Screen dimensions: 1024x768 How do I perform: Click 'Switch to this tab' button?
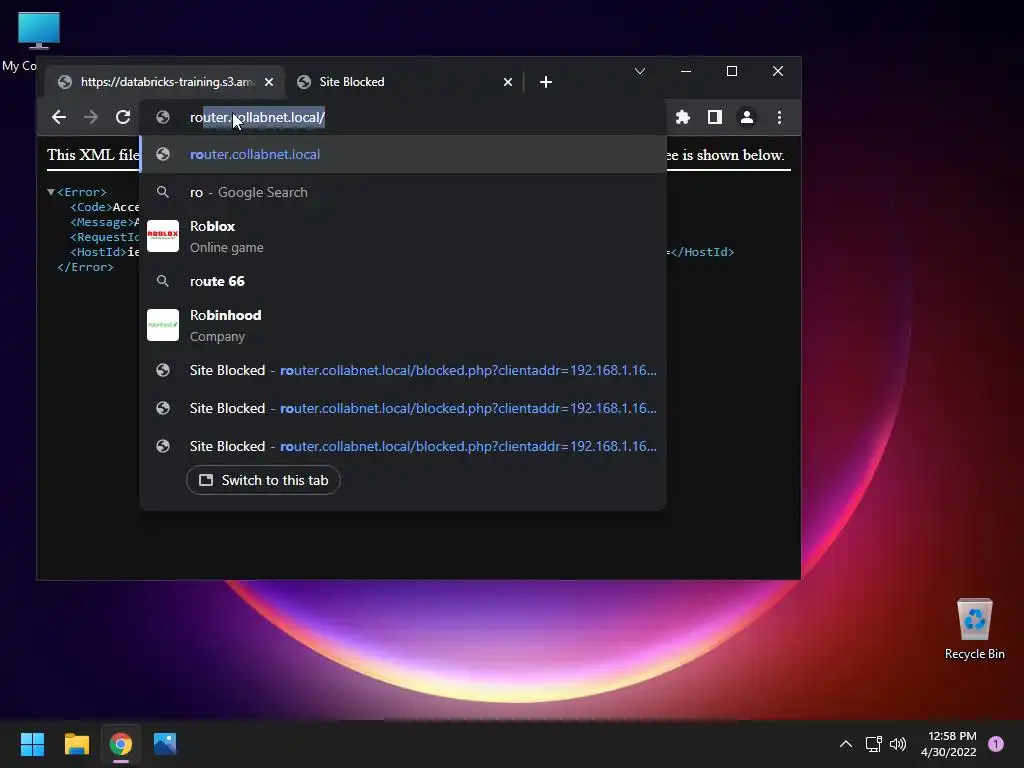click(x=263, y=480)
